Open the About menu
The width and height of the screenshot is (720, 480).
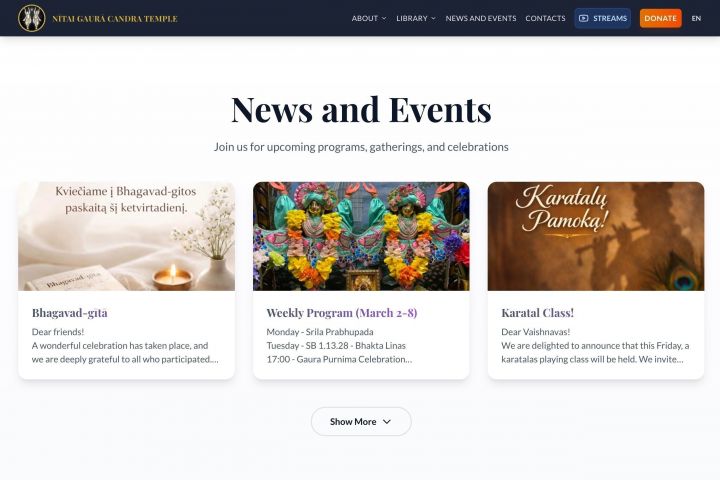pos(369,18)
